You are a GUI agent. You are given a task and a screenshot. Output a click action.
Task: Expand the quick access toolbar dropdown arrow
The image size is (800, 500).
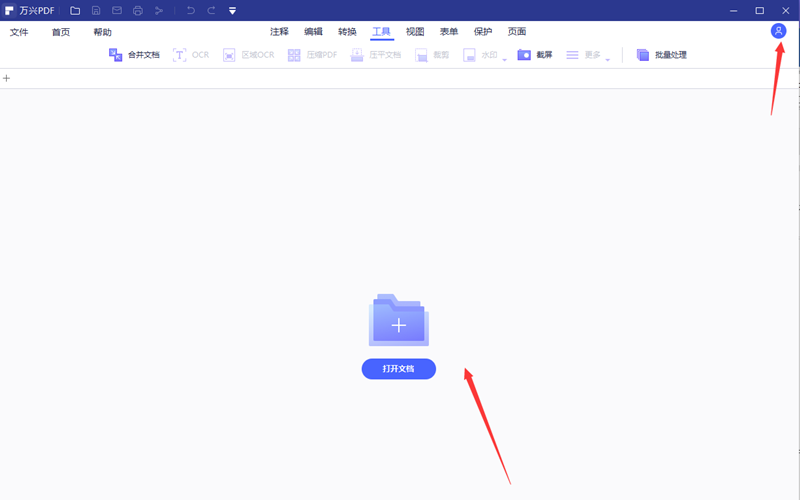coord(233,11)
